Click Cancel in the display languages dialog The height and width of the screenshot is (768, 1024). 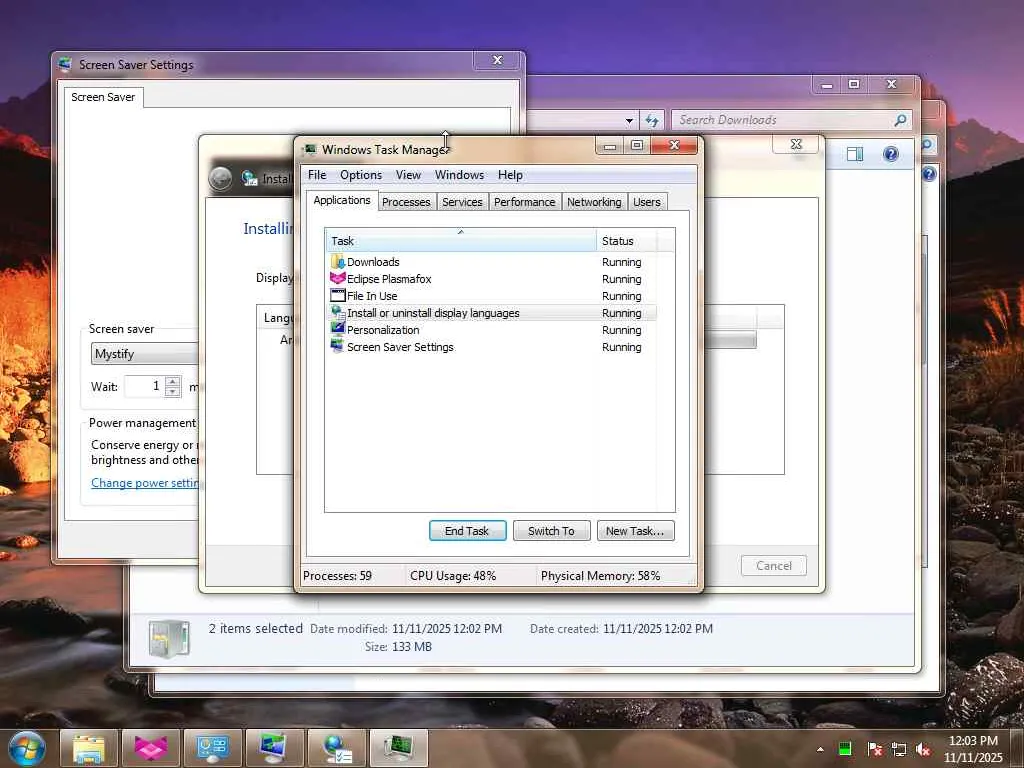[x=773, y=566]
